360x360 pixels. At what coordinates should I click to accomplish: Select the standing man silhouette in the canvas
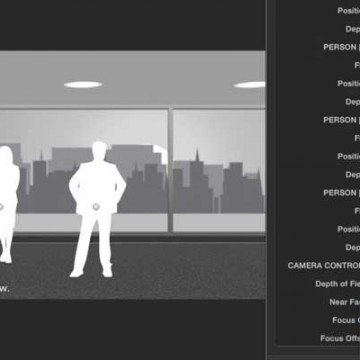pos(97,209)
